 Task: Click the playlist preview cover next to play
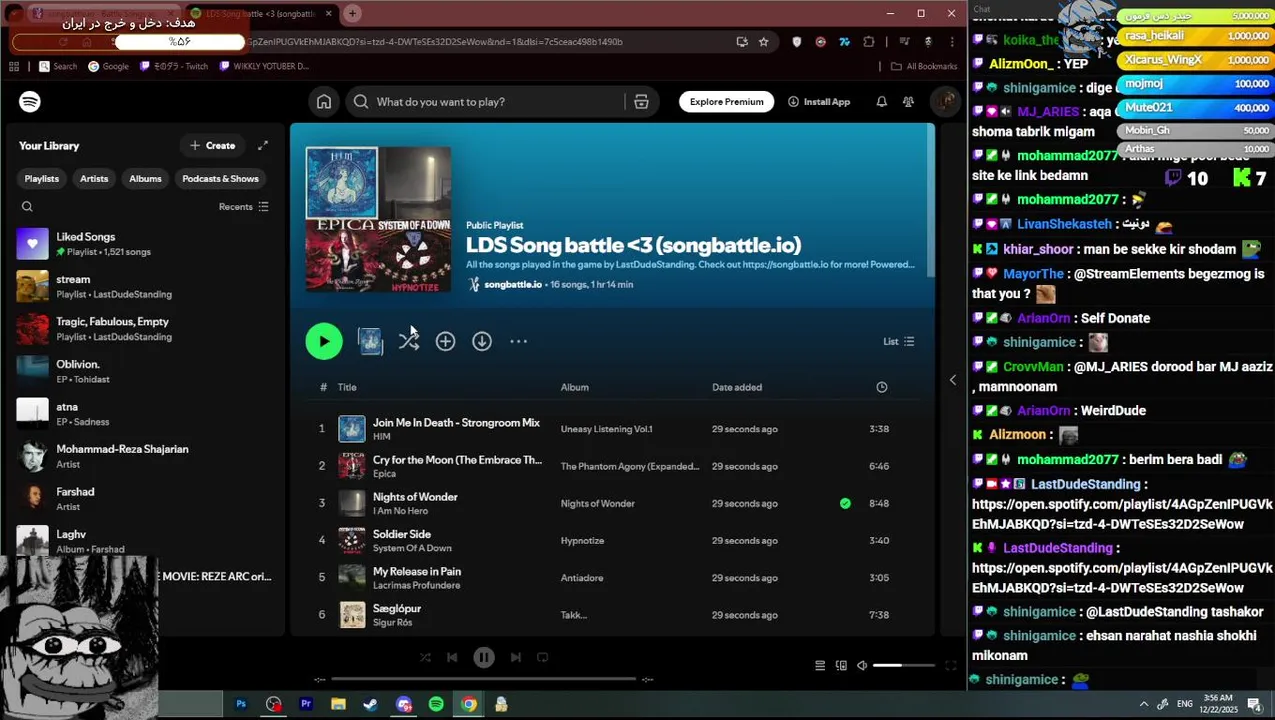[370, 341]
